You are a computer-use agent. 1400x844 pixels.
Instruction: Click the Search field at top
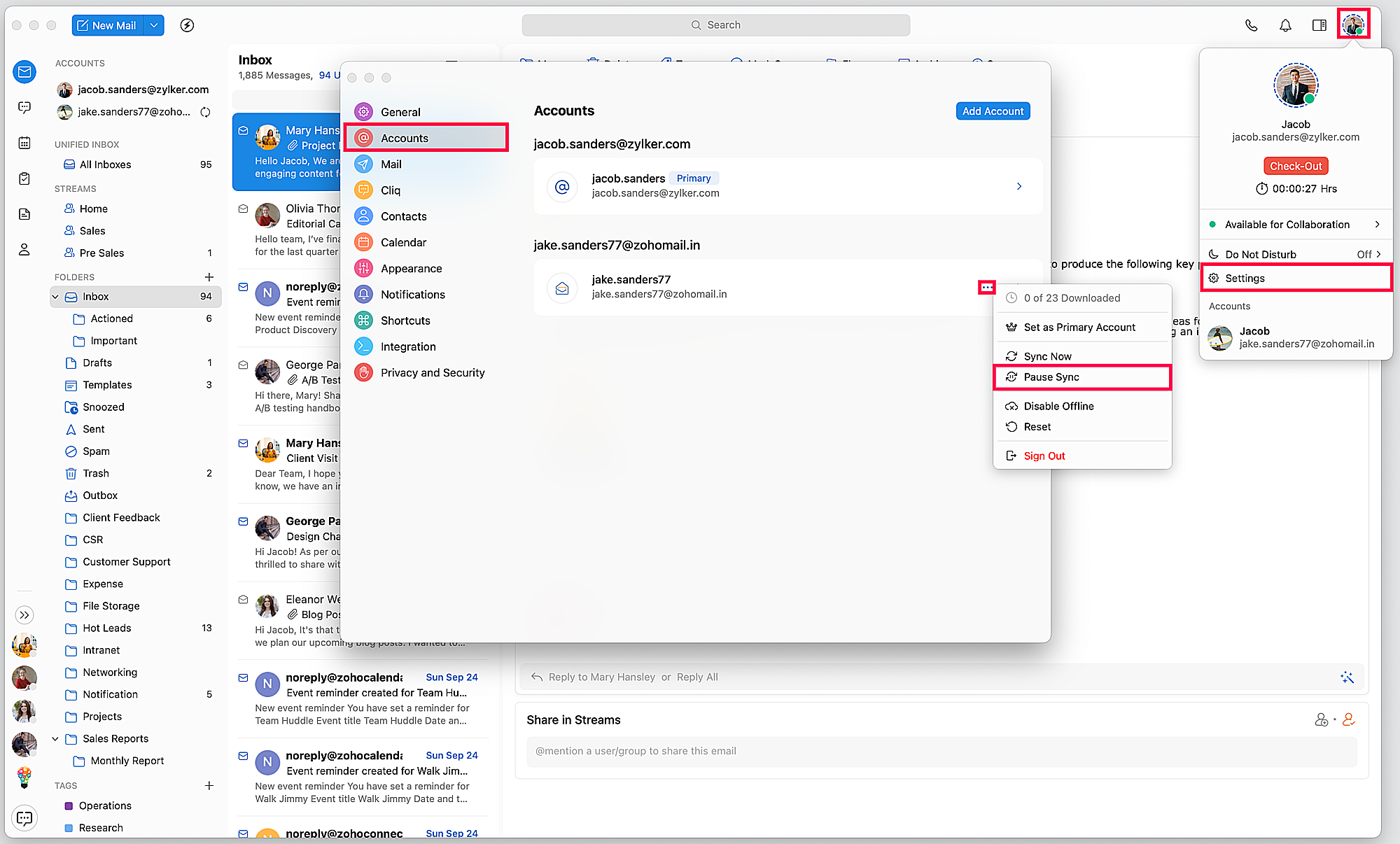point(715,25)
